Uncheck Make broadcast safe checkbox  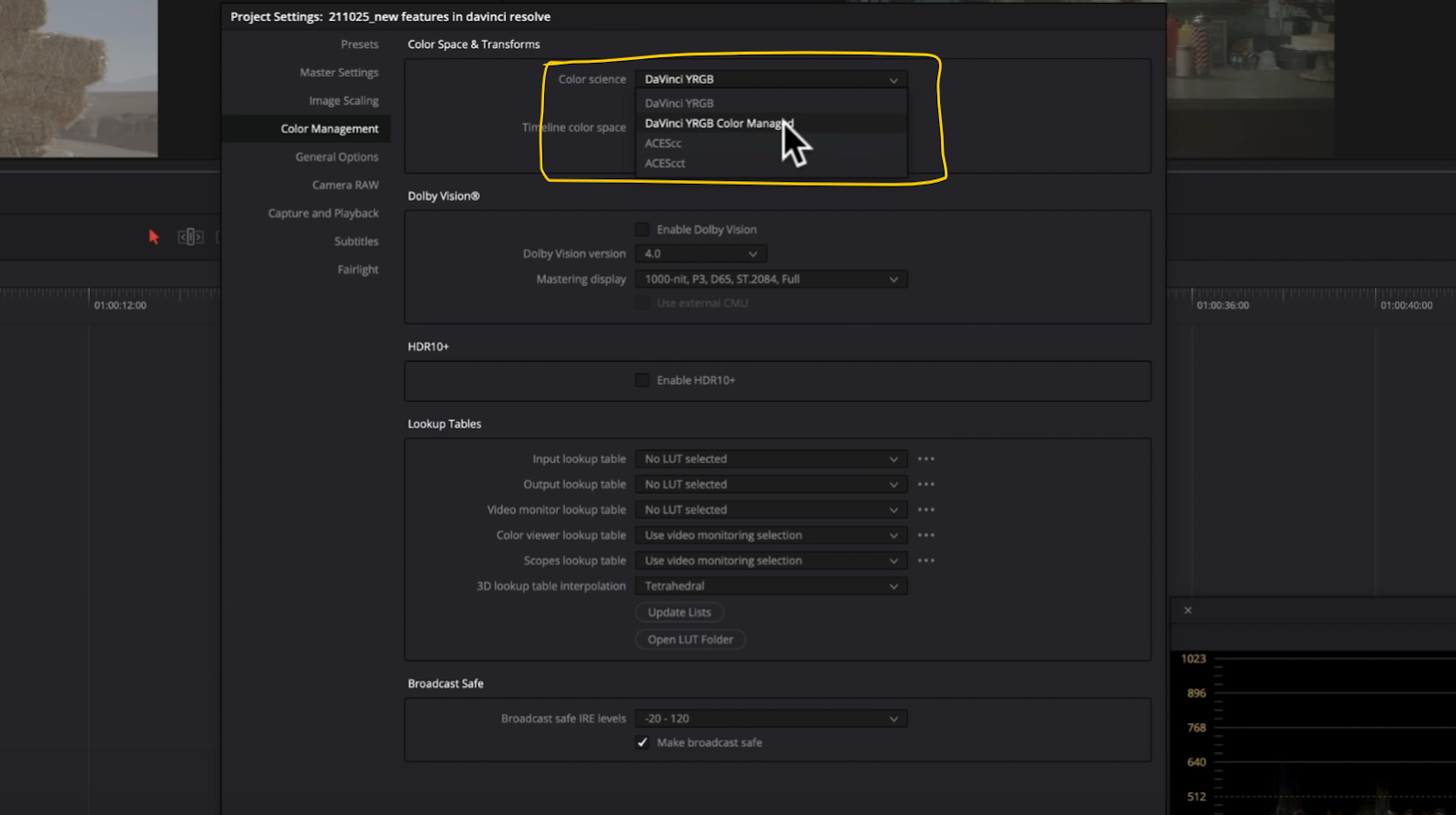(642, 743)
